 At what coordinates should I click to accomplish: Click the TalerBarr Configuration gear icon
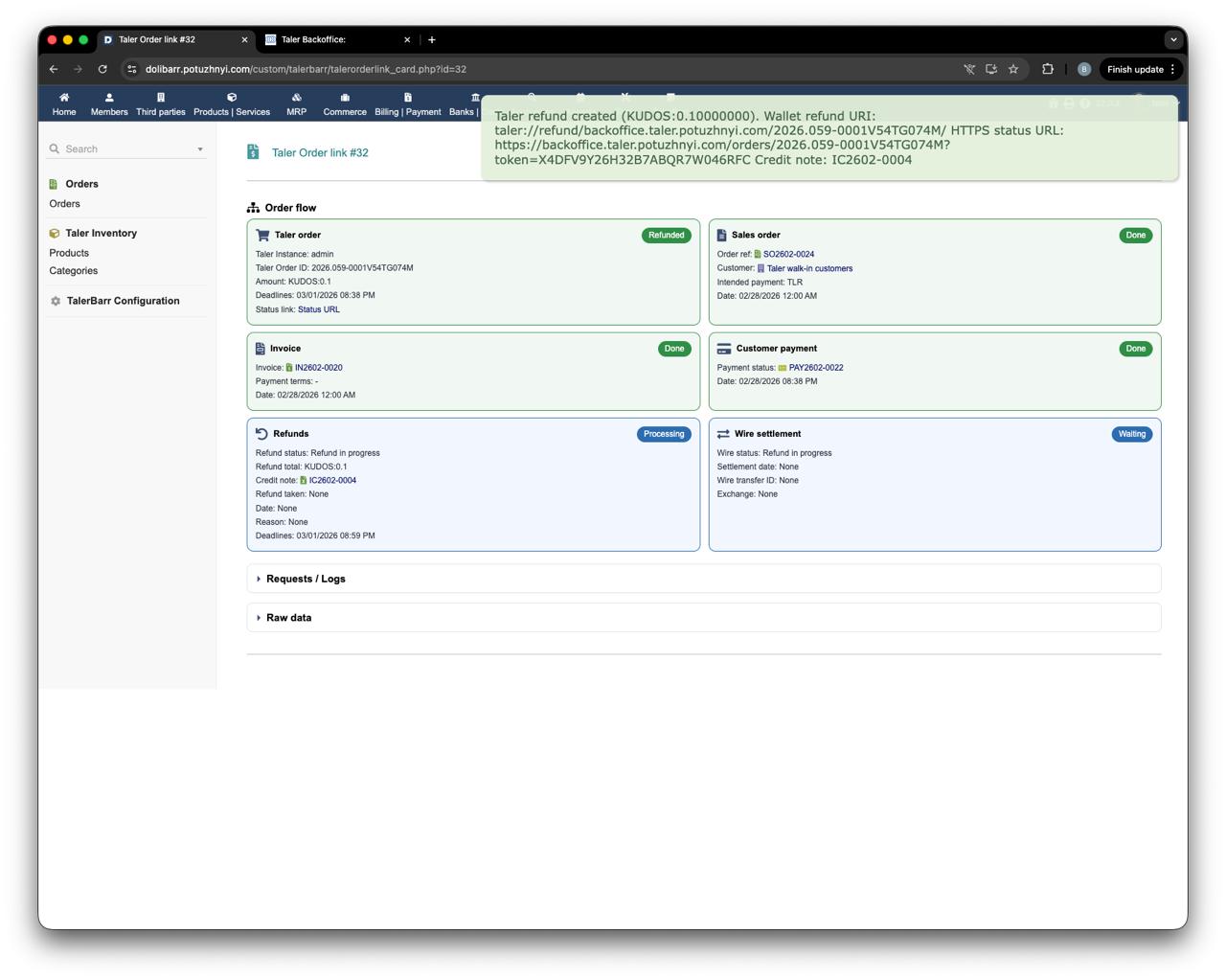[56, 301]
